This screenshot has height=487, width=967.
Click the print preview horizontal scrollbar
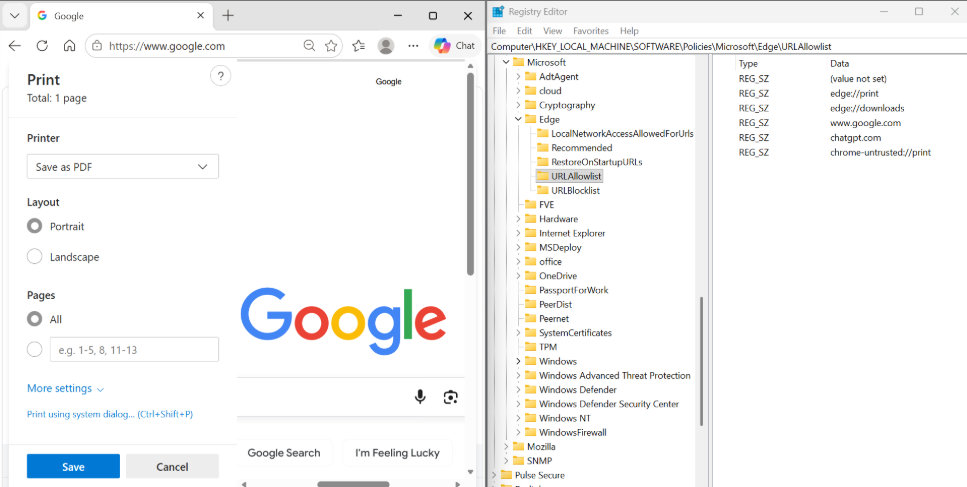tap(353, 484)
